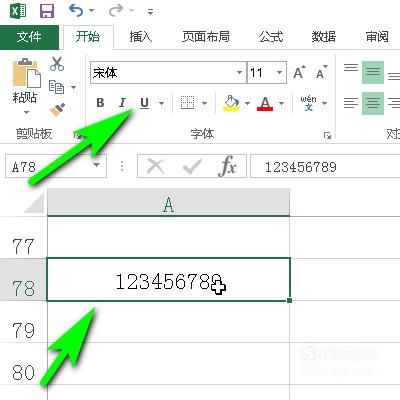Redo the action with the redo arrow
The height and width of the screenshot is (400, 400).
click(116, 11)
